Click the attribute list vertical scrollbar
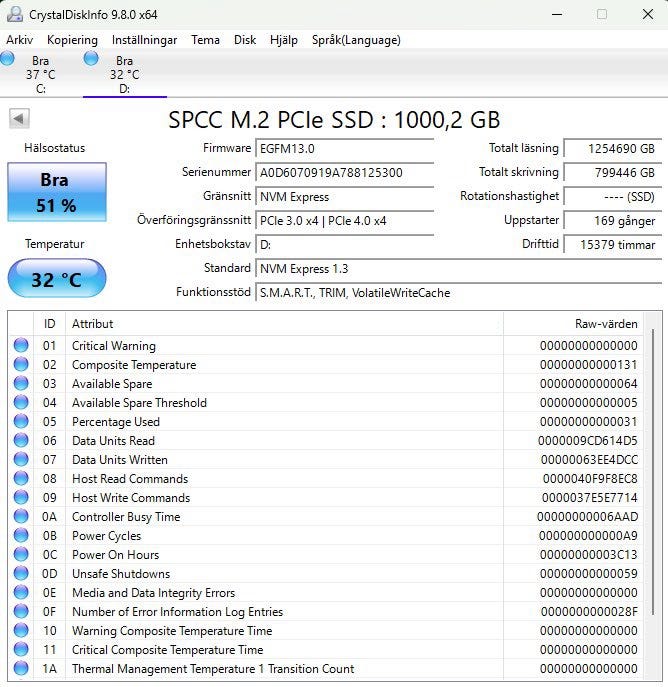The width and height of the screenshot is (668, 687). click(x=652, y=500)
